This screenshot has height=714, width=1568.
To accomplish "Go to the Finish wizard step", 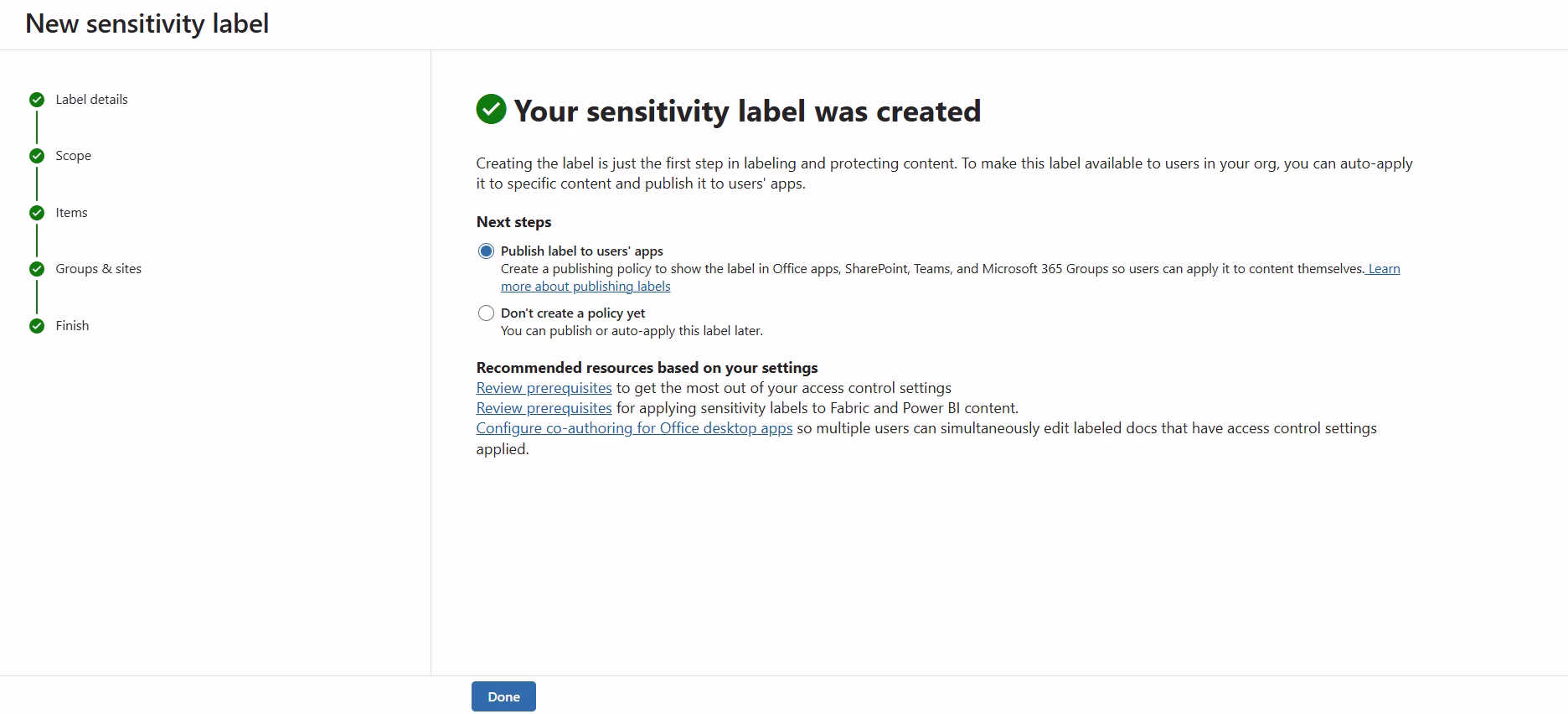I will click(x=72, y=326).
